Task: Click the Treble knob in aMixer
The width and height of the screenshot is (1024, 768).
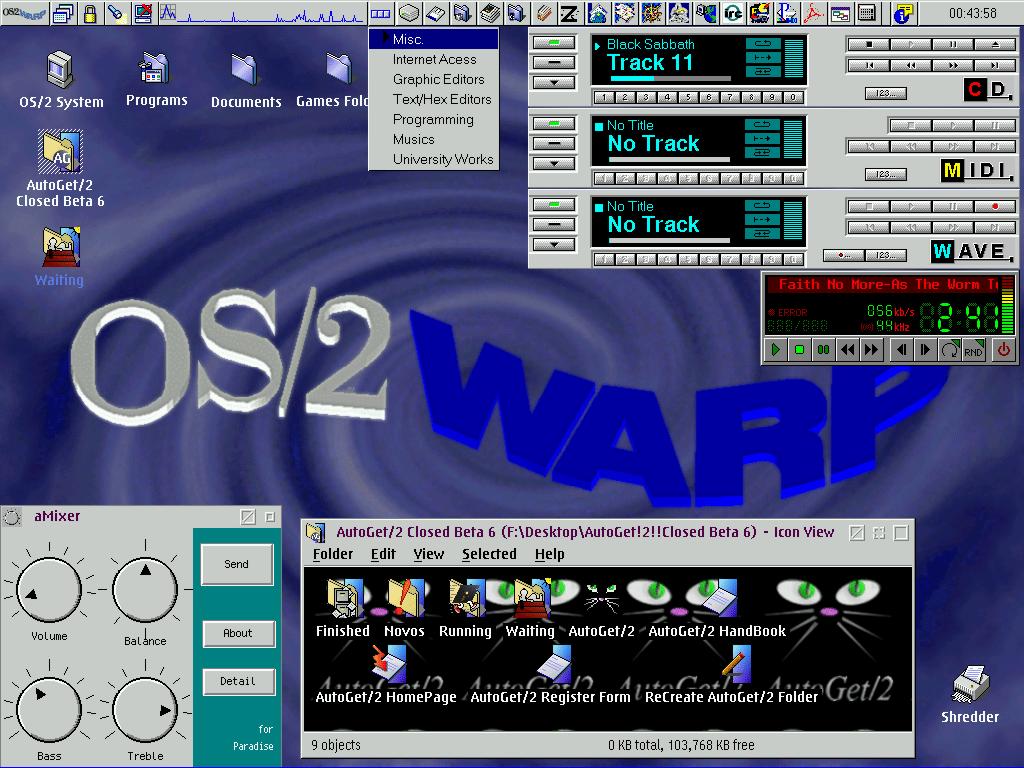Action: coord(145,710)
